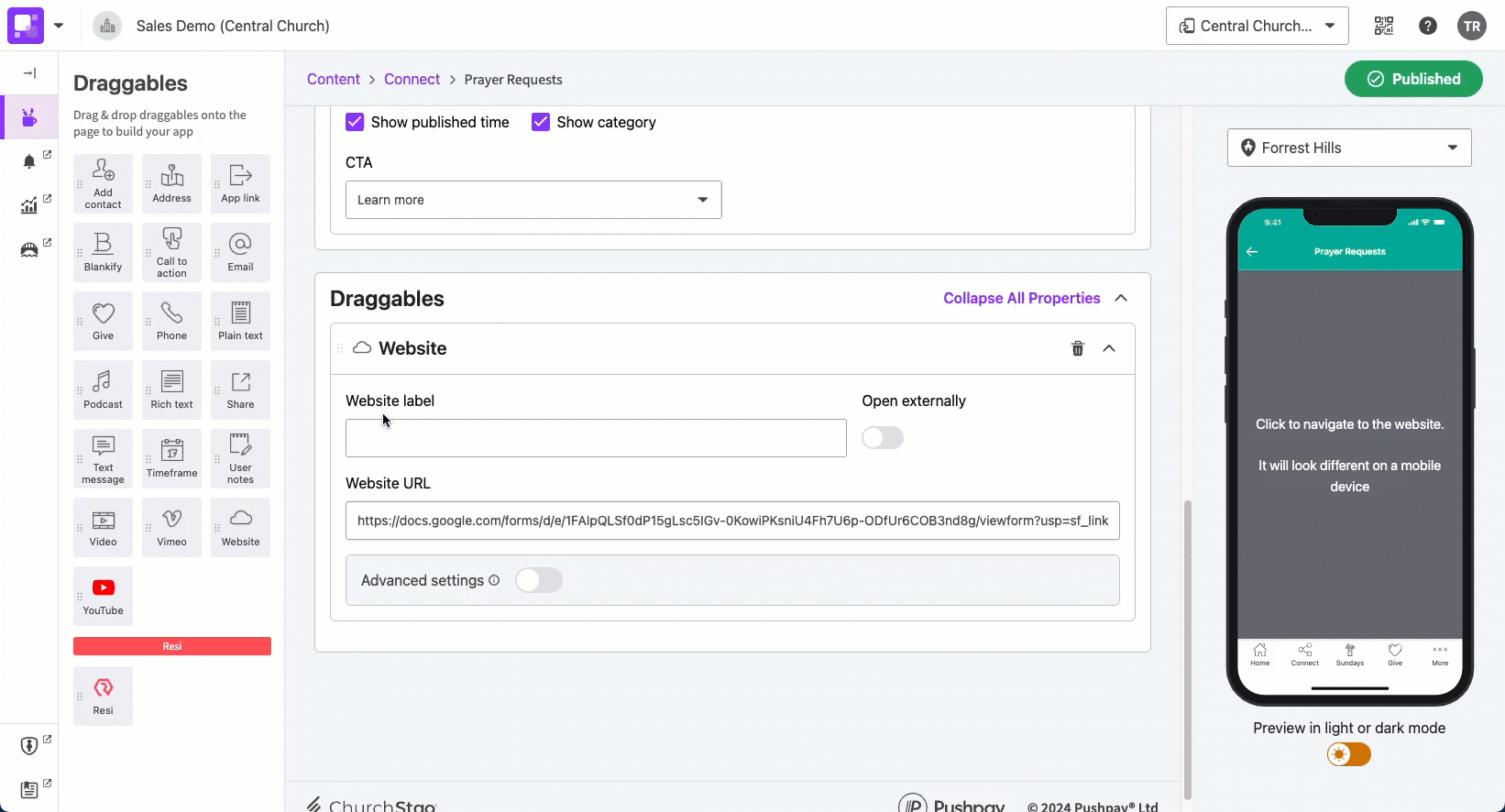Click the Vimeo draggable icon
Image resolution: width=1505 pixels, height=812 pixels.
coord(171,527)
